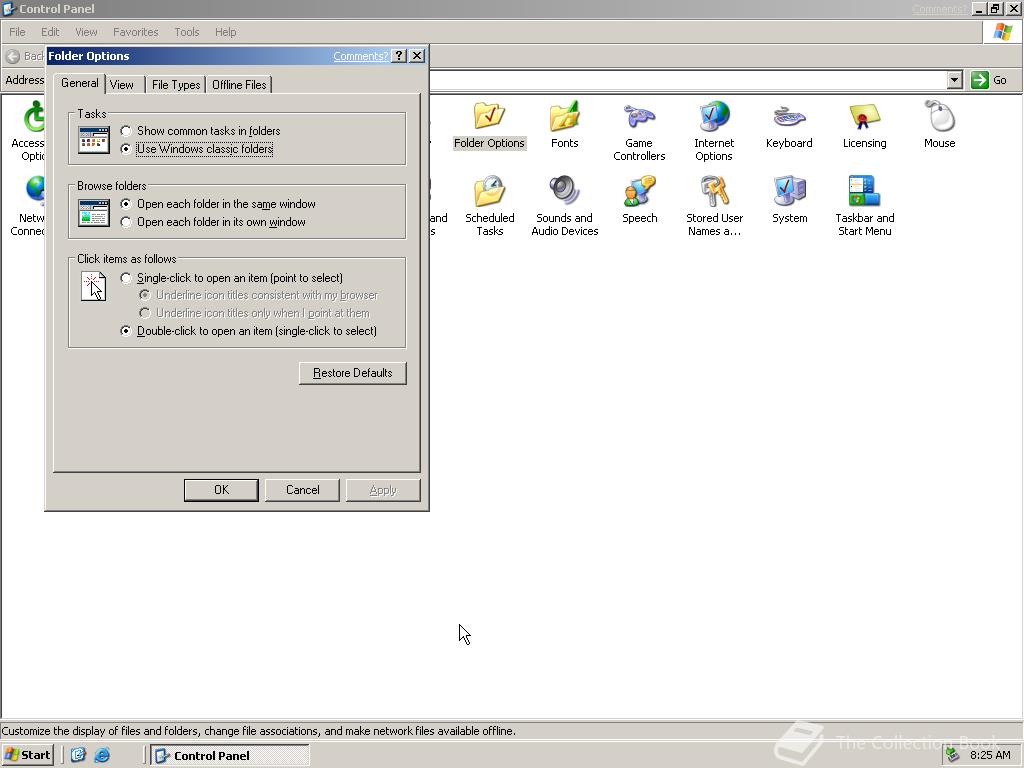The width and height of the screenshot is (1024, 768).
Task: Click the Start button
Action: (x=28, y=755)
